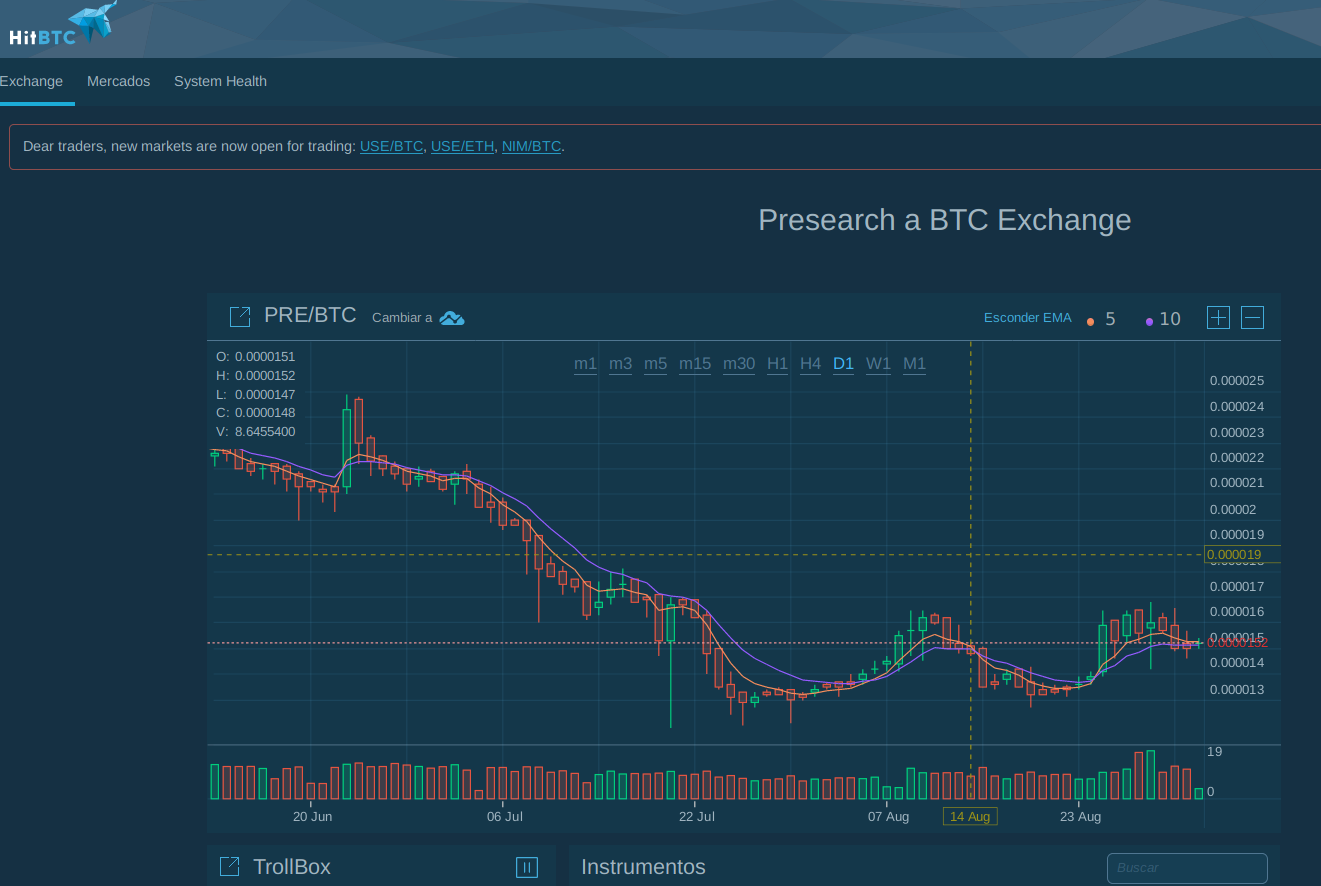The height and width of the screenshot is (886, 1321).
Task: Pause the TrollBox chat
Action: click(527, 867)
